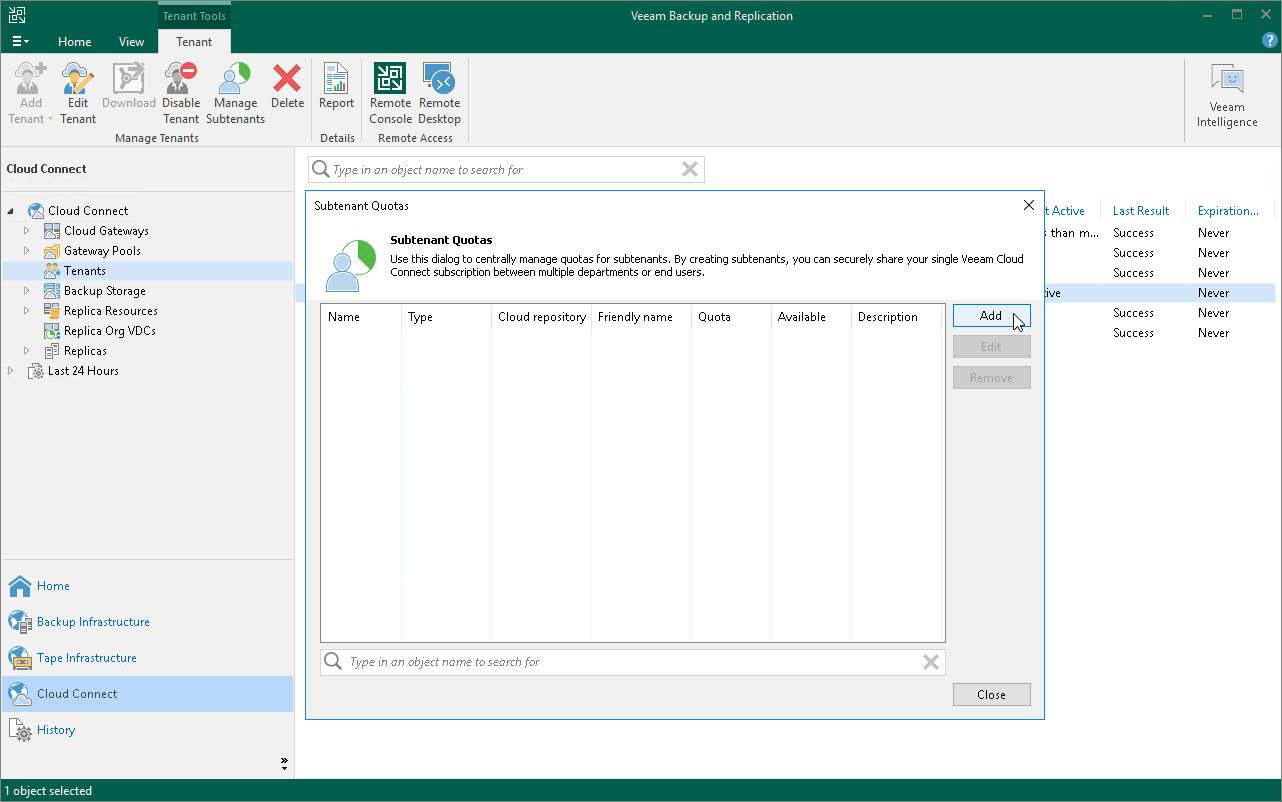Click the Replica Org VDCs tree icon
1282x802 pixels.
click(x=52, y=331)
